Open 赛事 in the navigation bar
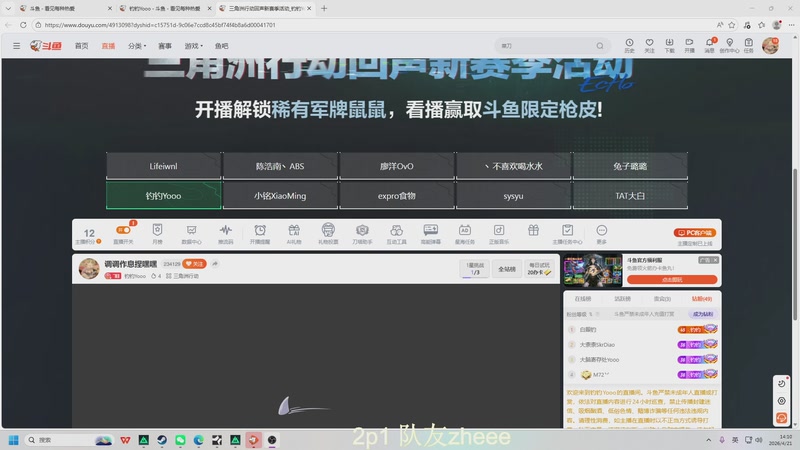This screenshot has height=450, width=800. click(x=165, y=46)
